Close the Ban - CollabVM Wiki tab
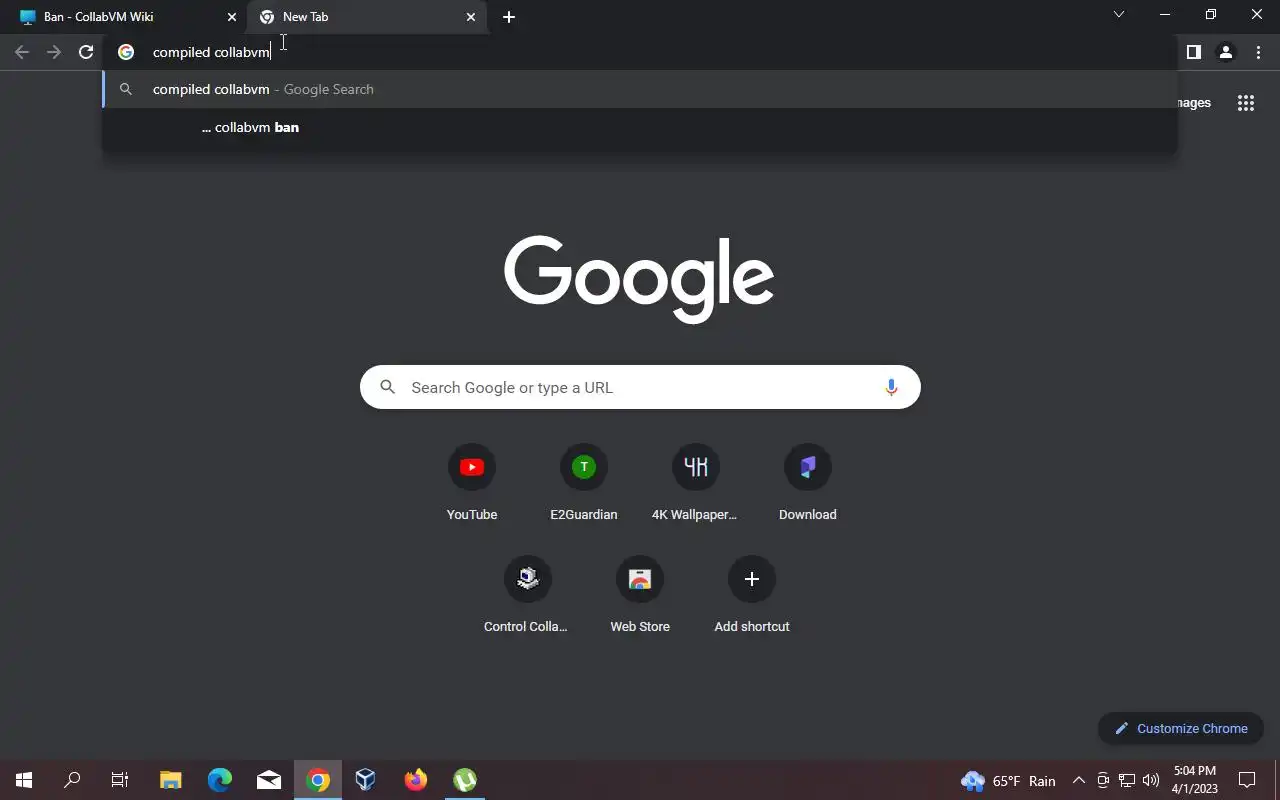Image resolution: width=1280 pixels, height=800 pixels. pos(232,17)
